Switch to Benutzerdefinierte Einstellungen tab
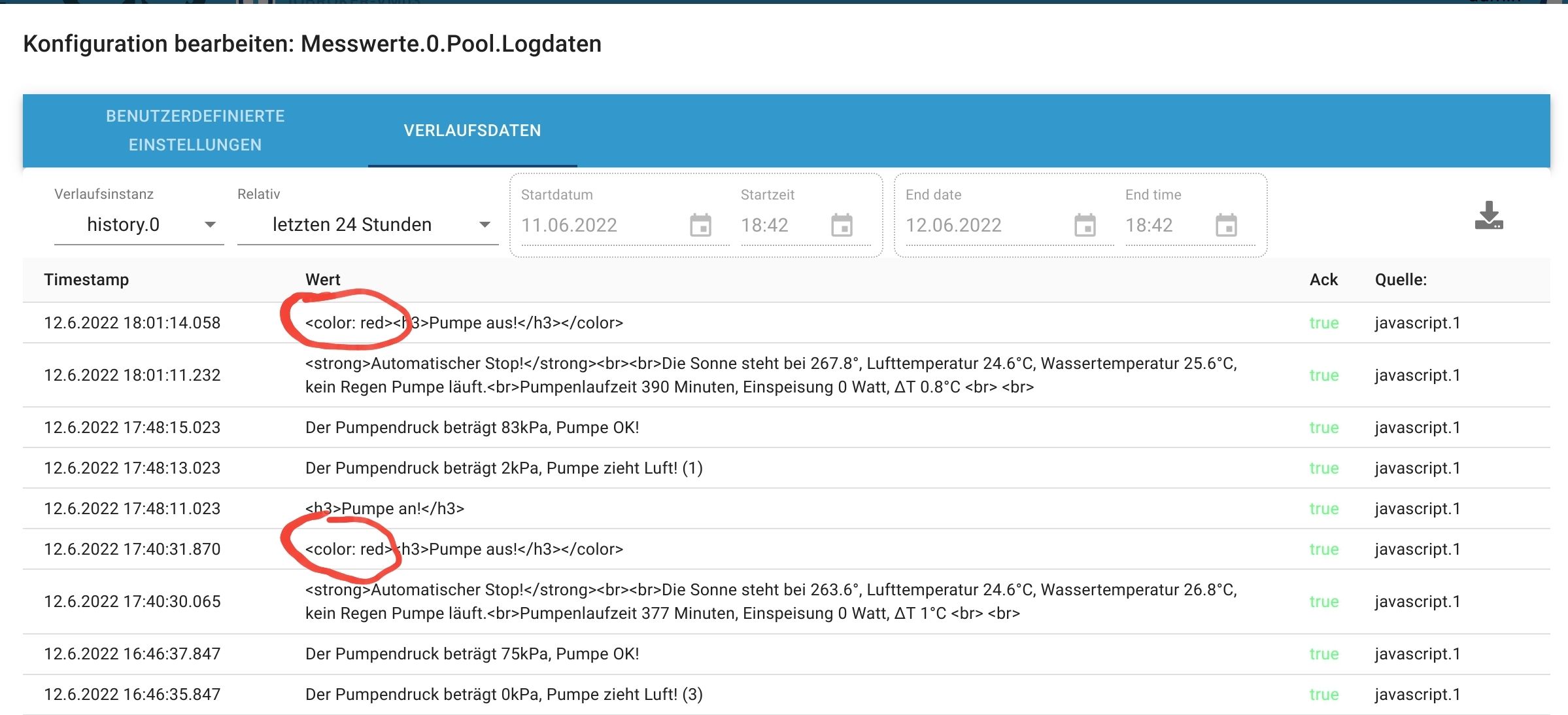This screenshot has height=715, width=1568. tap(195, 130)
